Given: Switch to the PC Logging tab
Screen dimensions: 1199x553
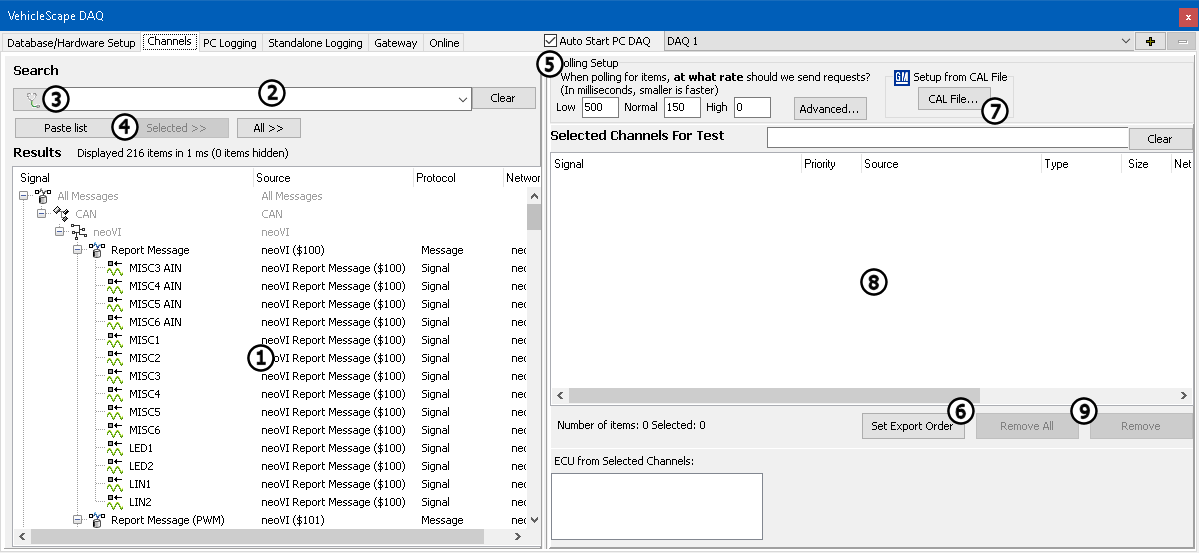Looking at the screenshot, I should click(x=229, y=43).
